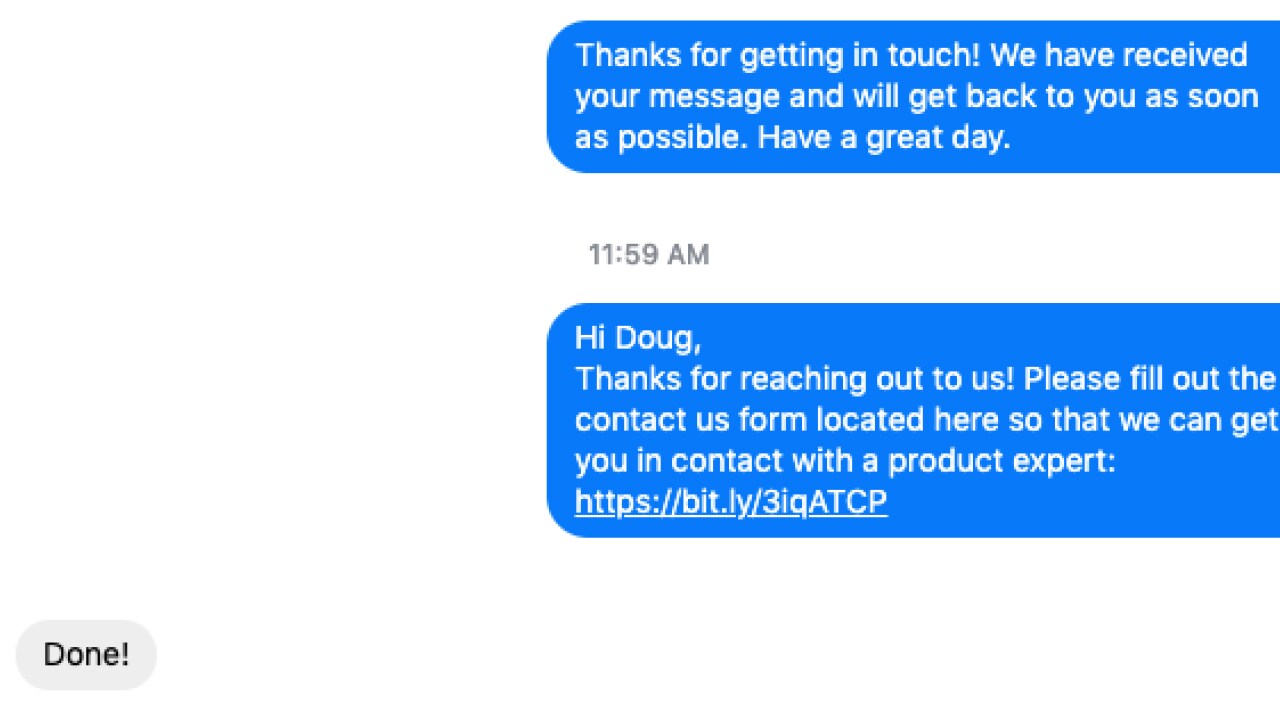The height and width of the screenshot is (720, 1280).
Task: Click the words "product expert:" in the message
Action: click(x=1001, y=462)
